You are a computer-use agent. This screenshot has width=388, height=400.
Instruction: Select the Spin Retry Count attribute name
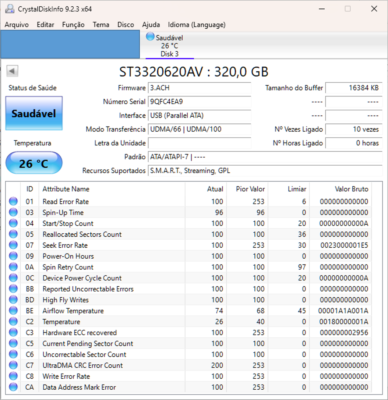tap(68, 267)
